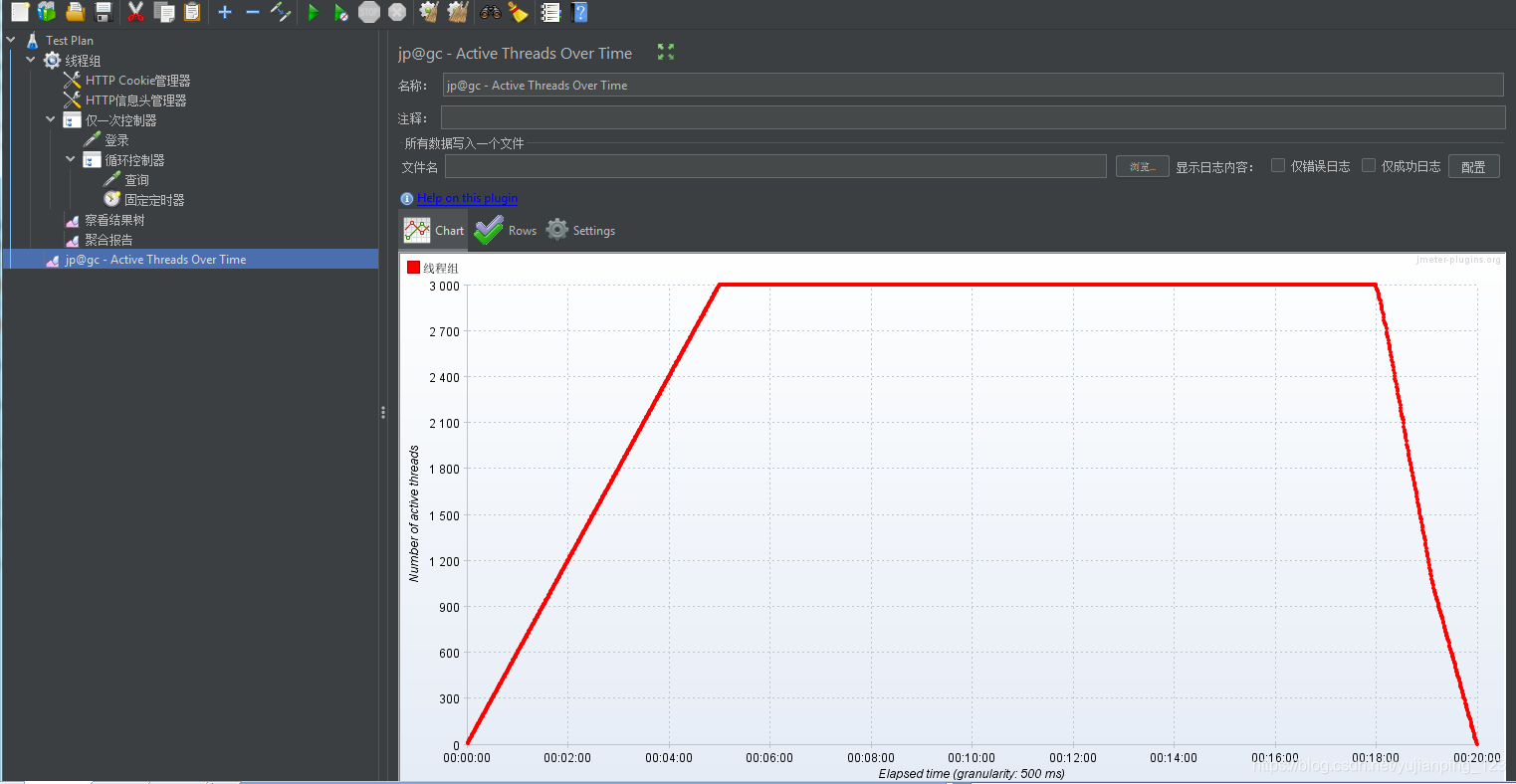
Task: Select jp@gc - Active Threads Over Time node
Action: point(155,260)
